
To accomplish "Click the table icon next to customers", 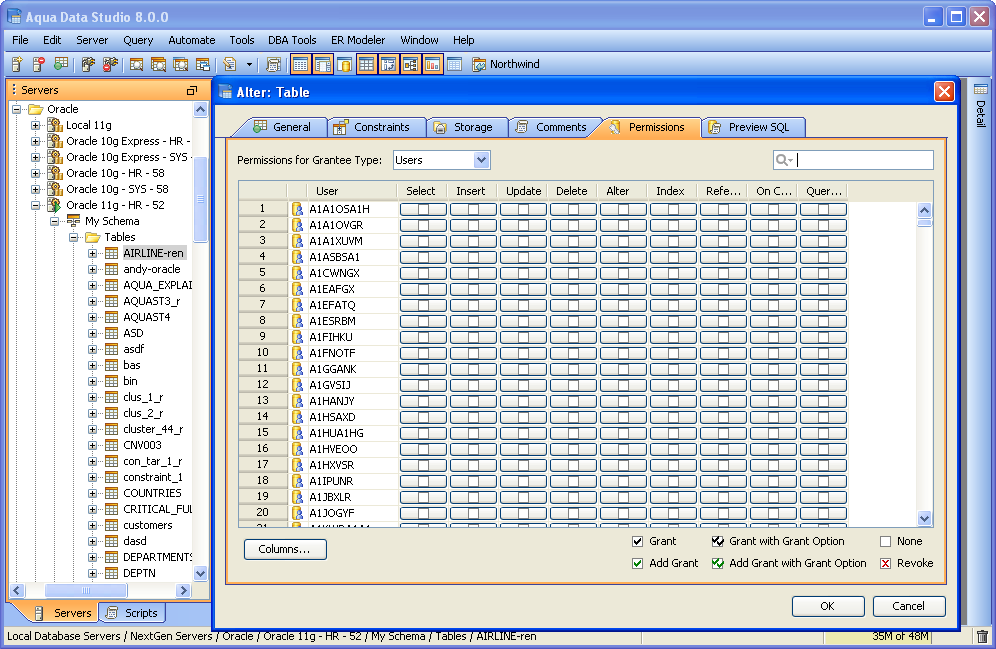I will tap(111, 525).
